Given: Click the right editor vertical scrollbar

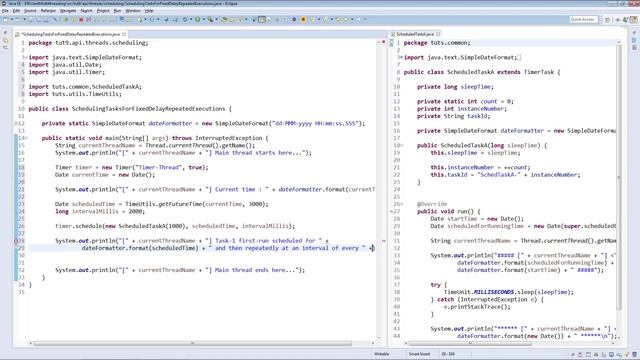Looking at the screenshot, I should click(x=619, y=178).
